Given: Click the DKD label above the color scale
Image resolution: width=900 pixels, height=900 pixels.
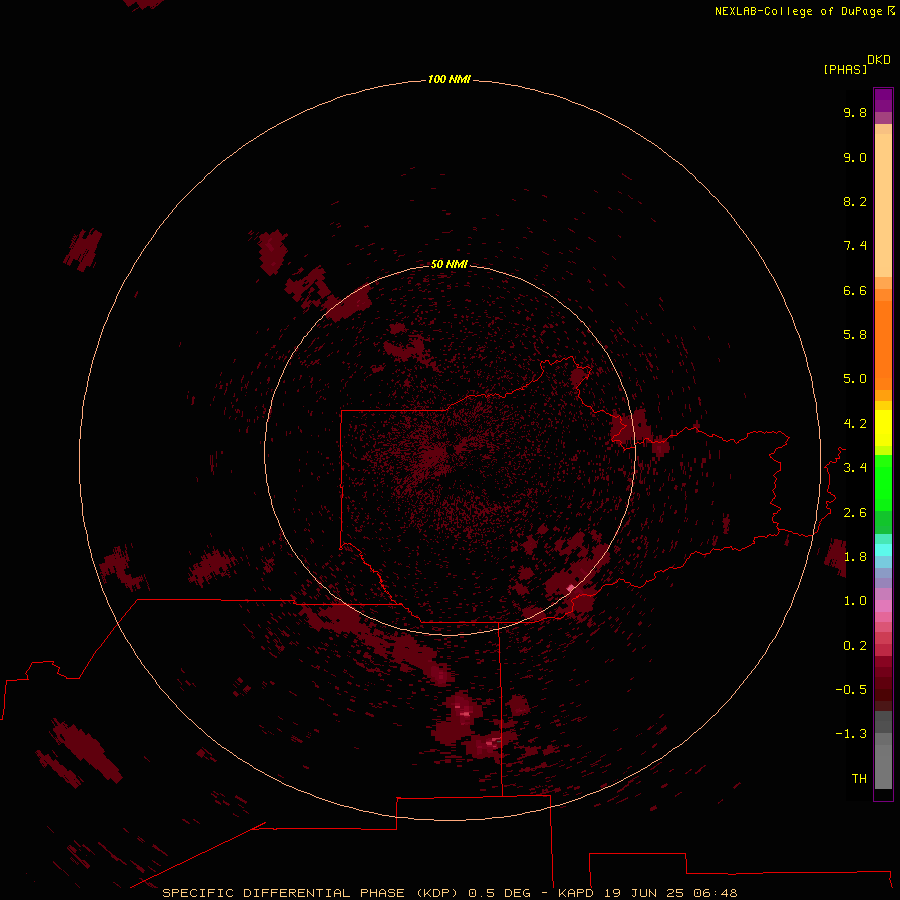Looking at the screenshot, I should click(x=879, y=60).
